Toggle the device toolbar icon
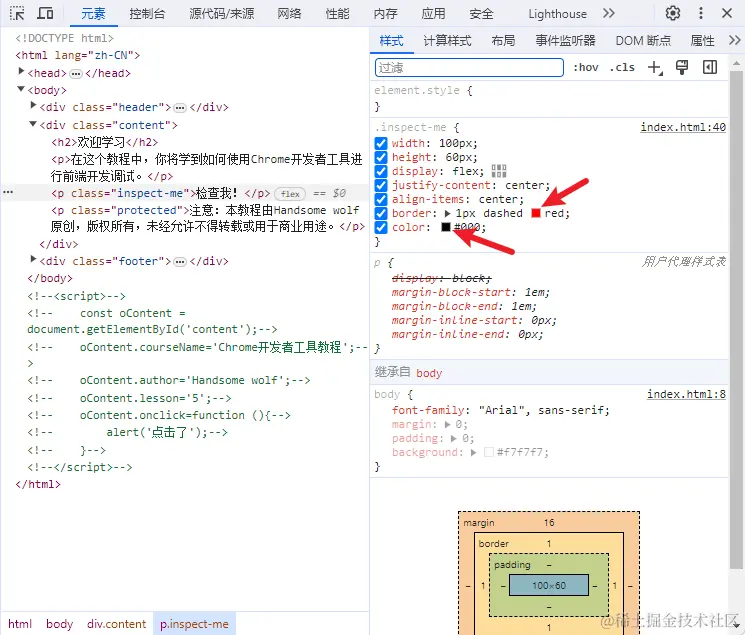745x635 pixels. point(45,13)
